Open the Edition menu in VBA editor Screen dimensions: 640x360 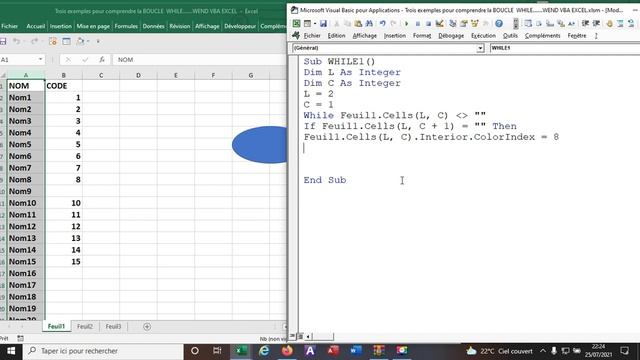(336, 36)
